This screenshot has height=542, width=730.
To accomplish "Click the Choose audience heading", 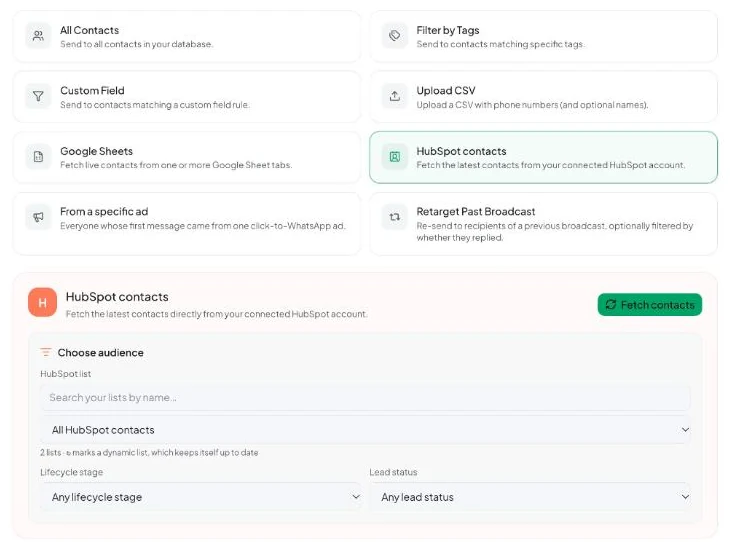I will [x=101, y=352].
